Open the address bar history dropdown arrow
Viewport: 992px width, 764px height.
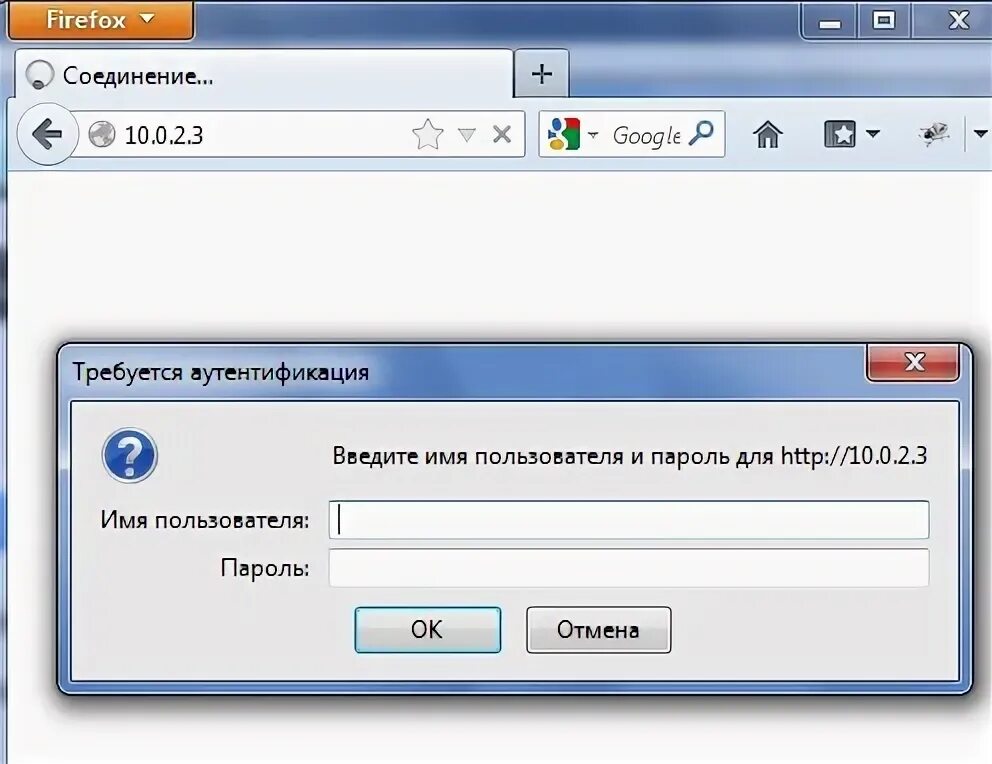click(467, 135)
